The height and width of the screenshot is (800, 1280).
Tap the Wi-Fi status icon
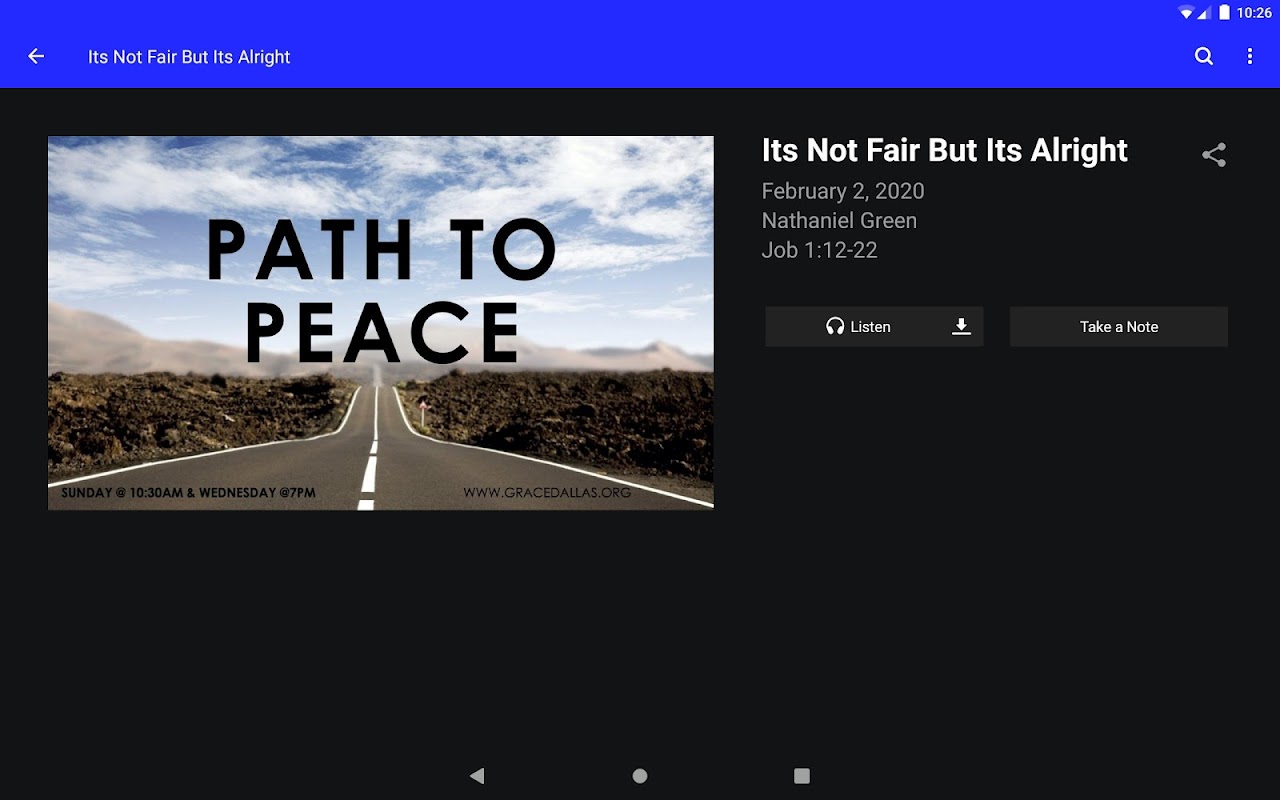coord(1186,13)
